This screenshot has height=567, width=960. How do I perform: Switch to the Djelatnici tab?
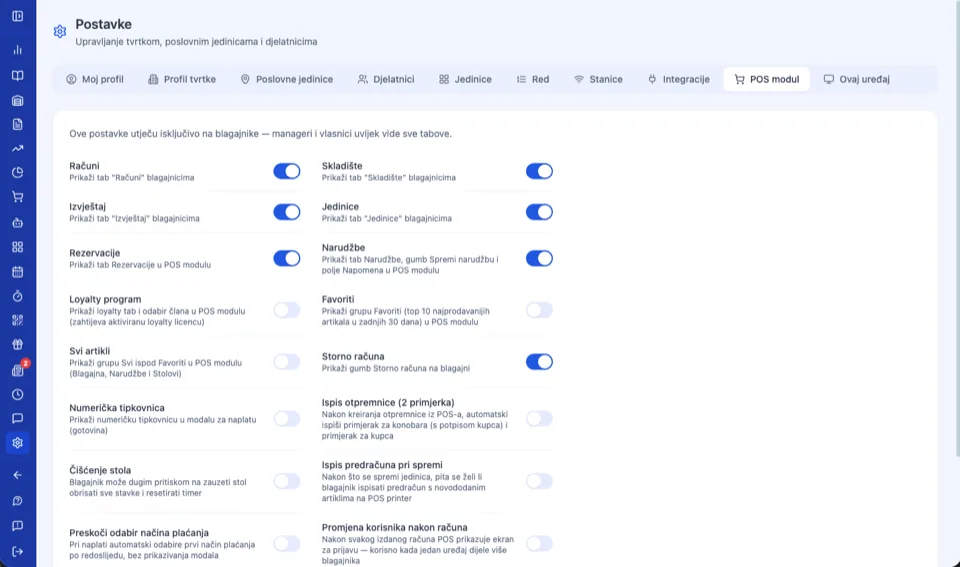click(386, 79)
